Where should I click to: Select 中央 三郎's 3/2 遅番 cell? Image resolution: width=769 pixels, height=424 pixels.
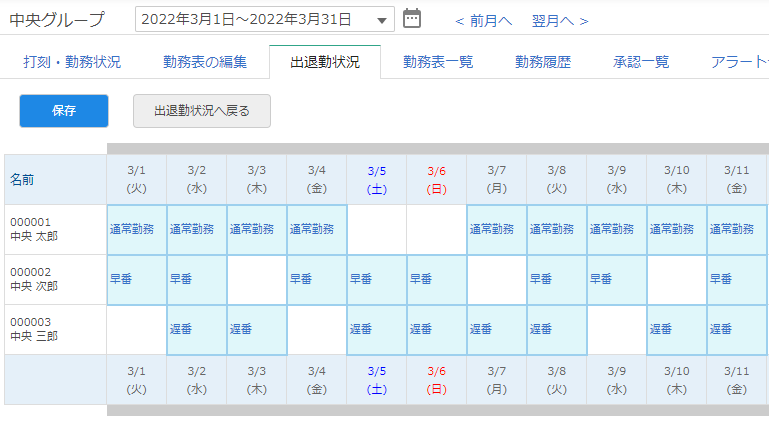[197, 329]
